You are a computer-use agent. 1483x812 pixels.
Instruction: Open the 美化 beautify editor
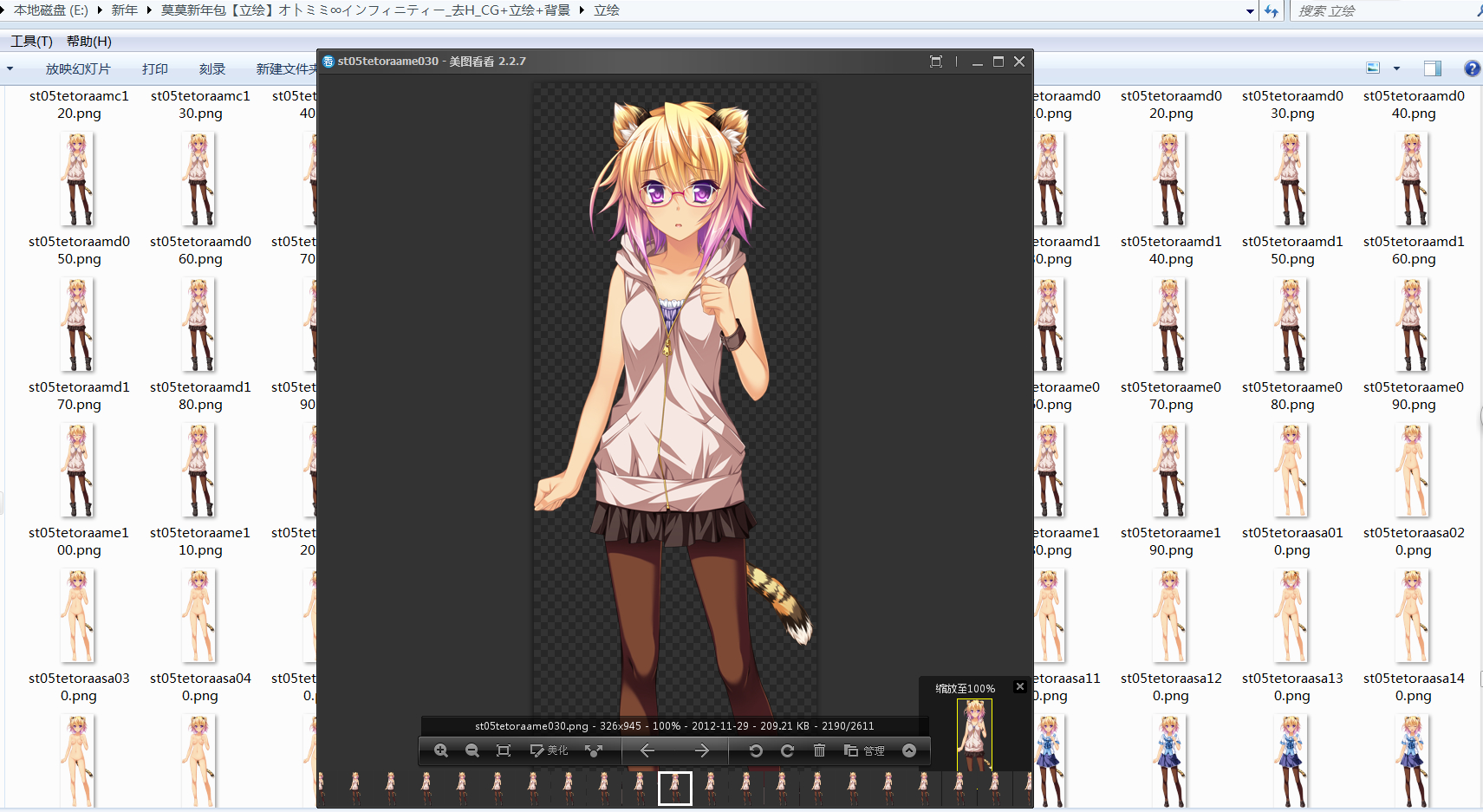point(550,750)
